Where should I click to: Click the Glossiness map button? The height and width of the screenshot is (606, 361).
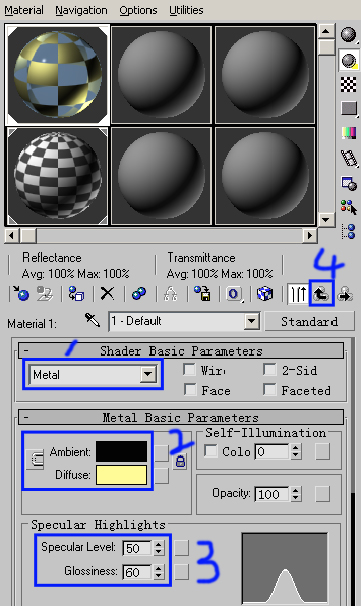pyautogui.click(x=181, y=572)
